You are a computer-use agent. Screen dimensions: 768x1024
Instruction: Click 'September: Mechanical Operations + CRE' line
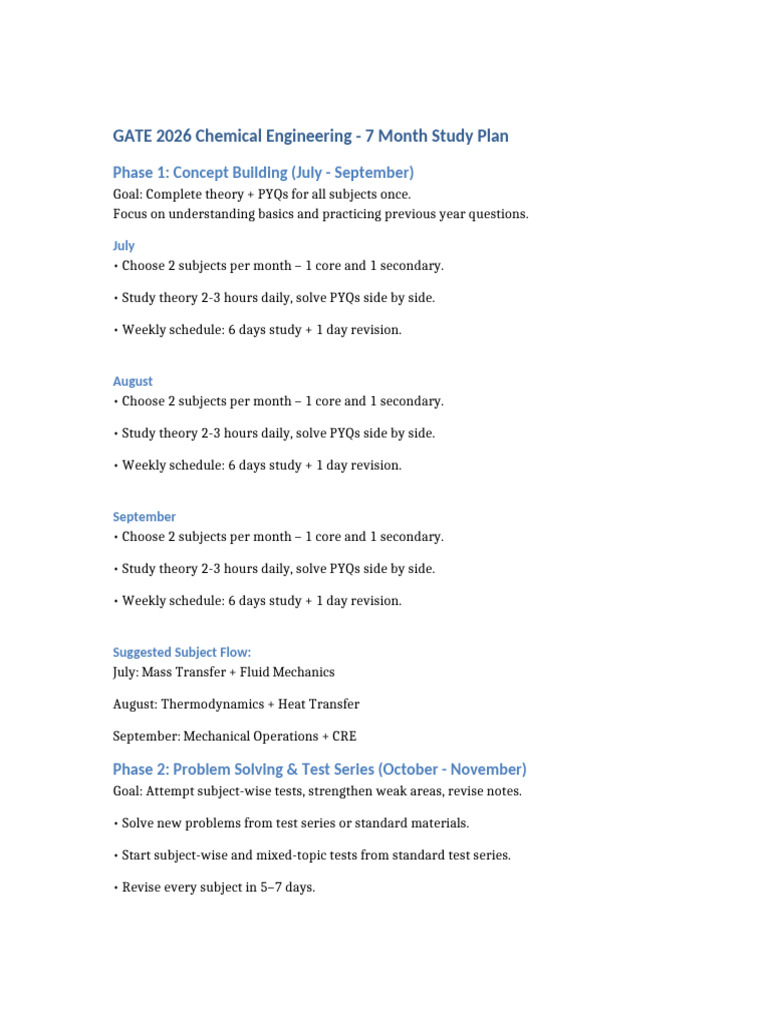[x=234, y=736]
